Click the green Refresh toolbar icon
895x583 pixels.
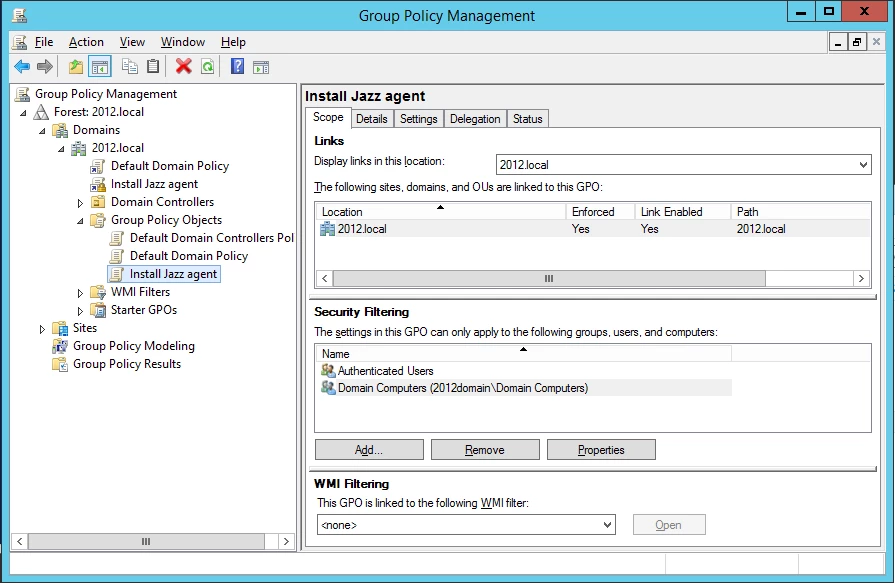tap(208, 67)
